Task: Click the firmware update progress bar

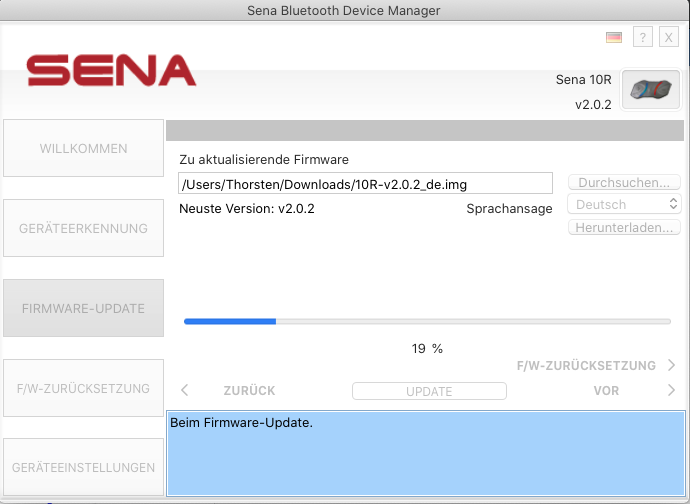Action: [427, 321]
